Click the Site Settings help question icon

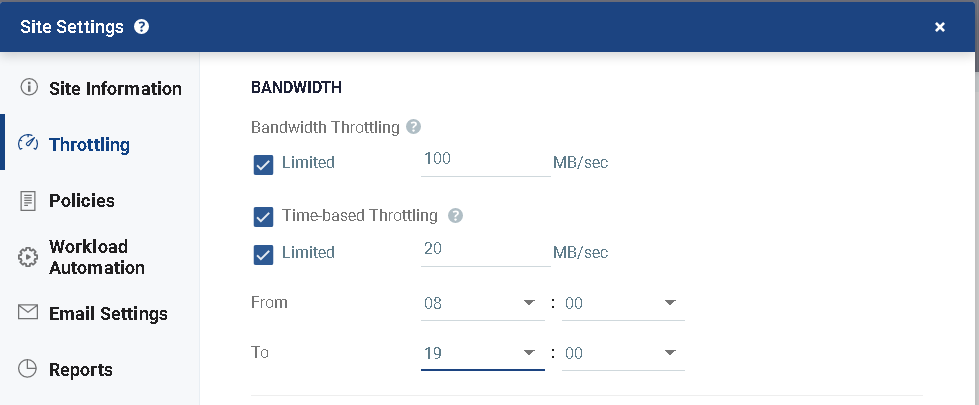(x=142, y=27)
